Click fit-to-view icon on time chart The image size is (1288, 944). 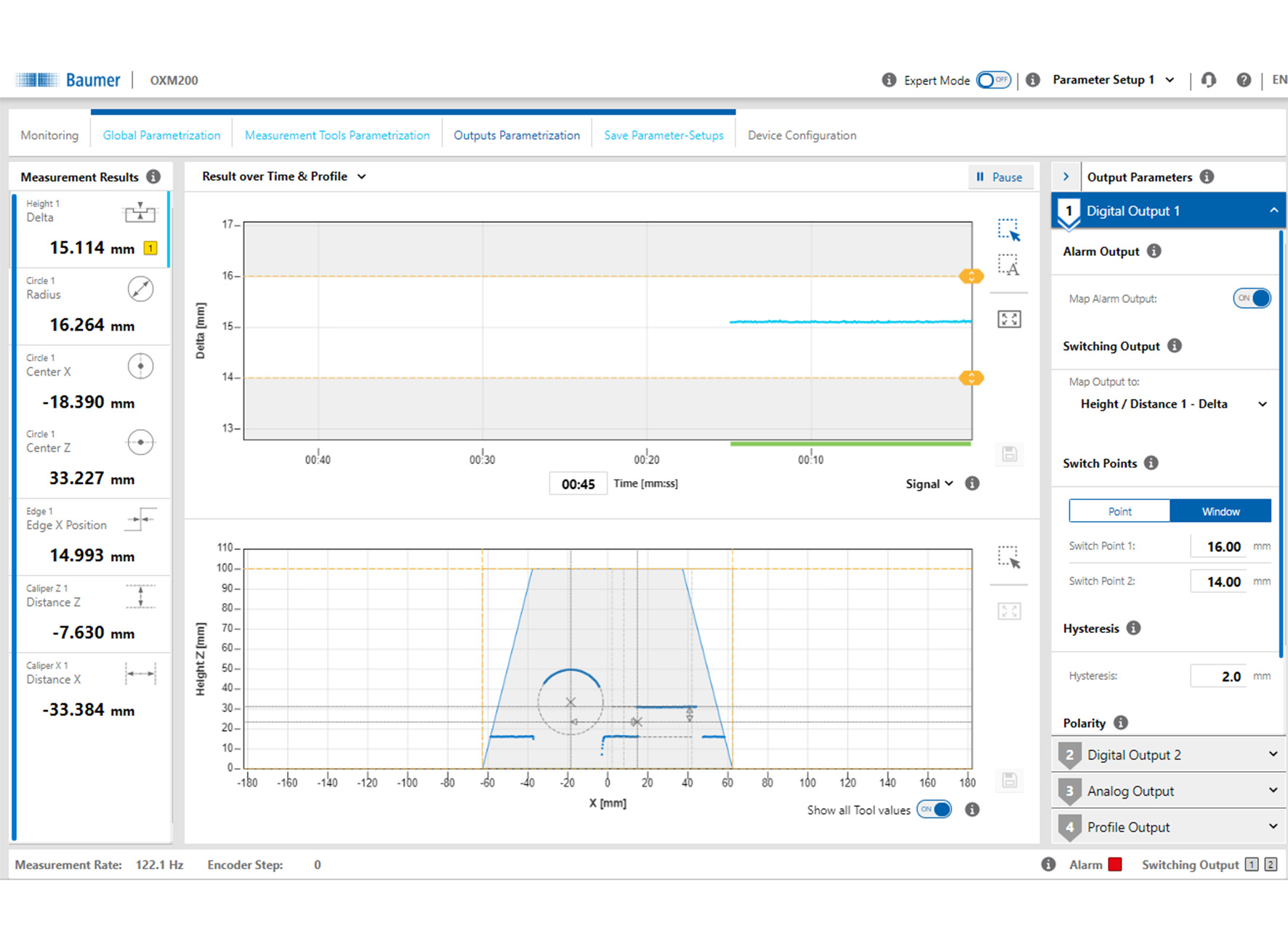click(x=1009, y=319)
